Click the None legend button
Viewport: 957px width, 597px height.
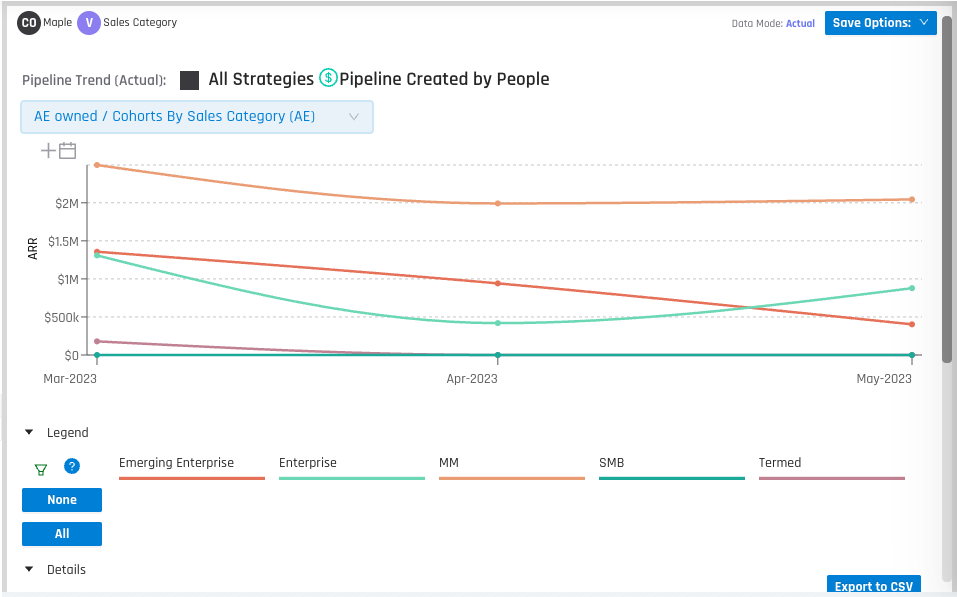[x=62, y=500]
